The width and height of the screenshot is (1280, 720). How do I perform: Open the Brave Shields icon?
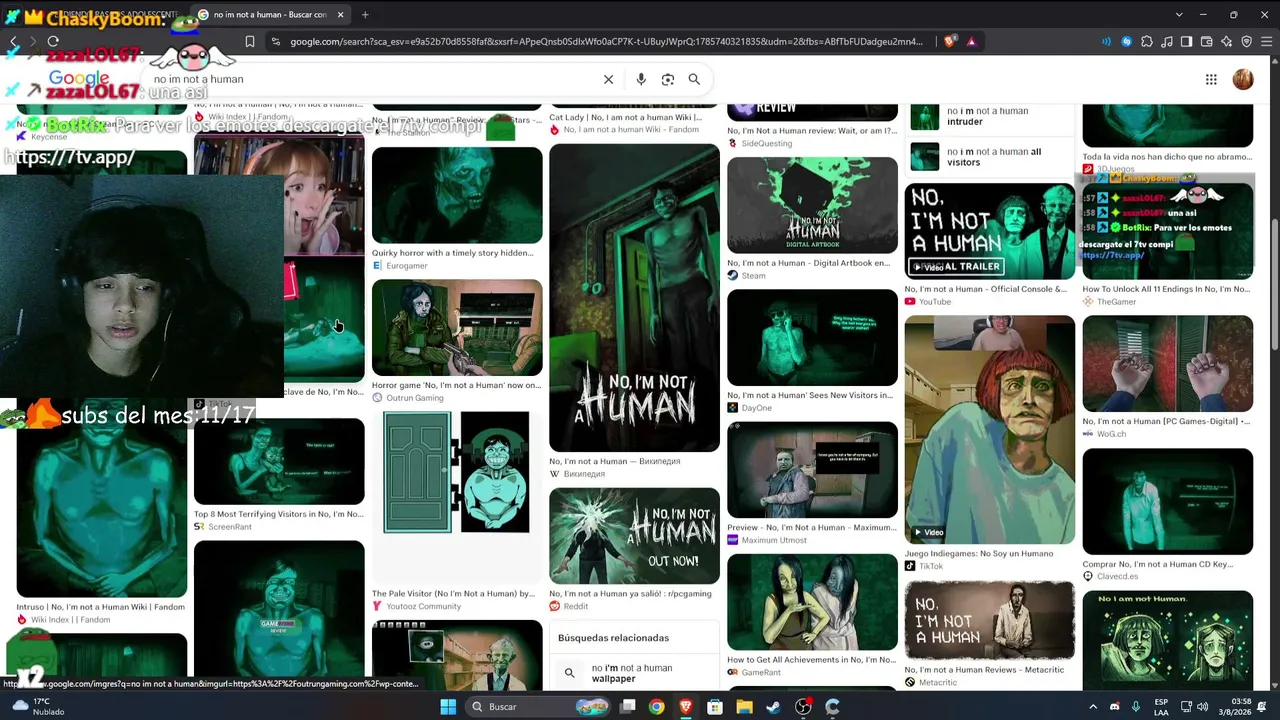point(950,41)
